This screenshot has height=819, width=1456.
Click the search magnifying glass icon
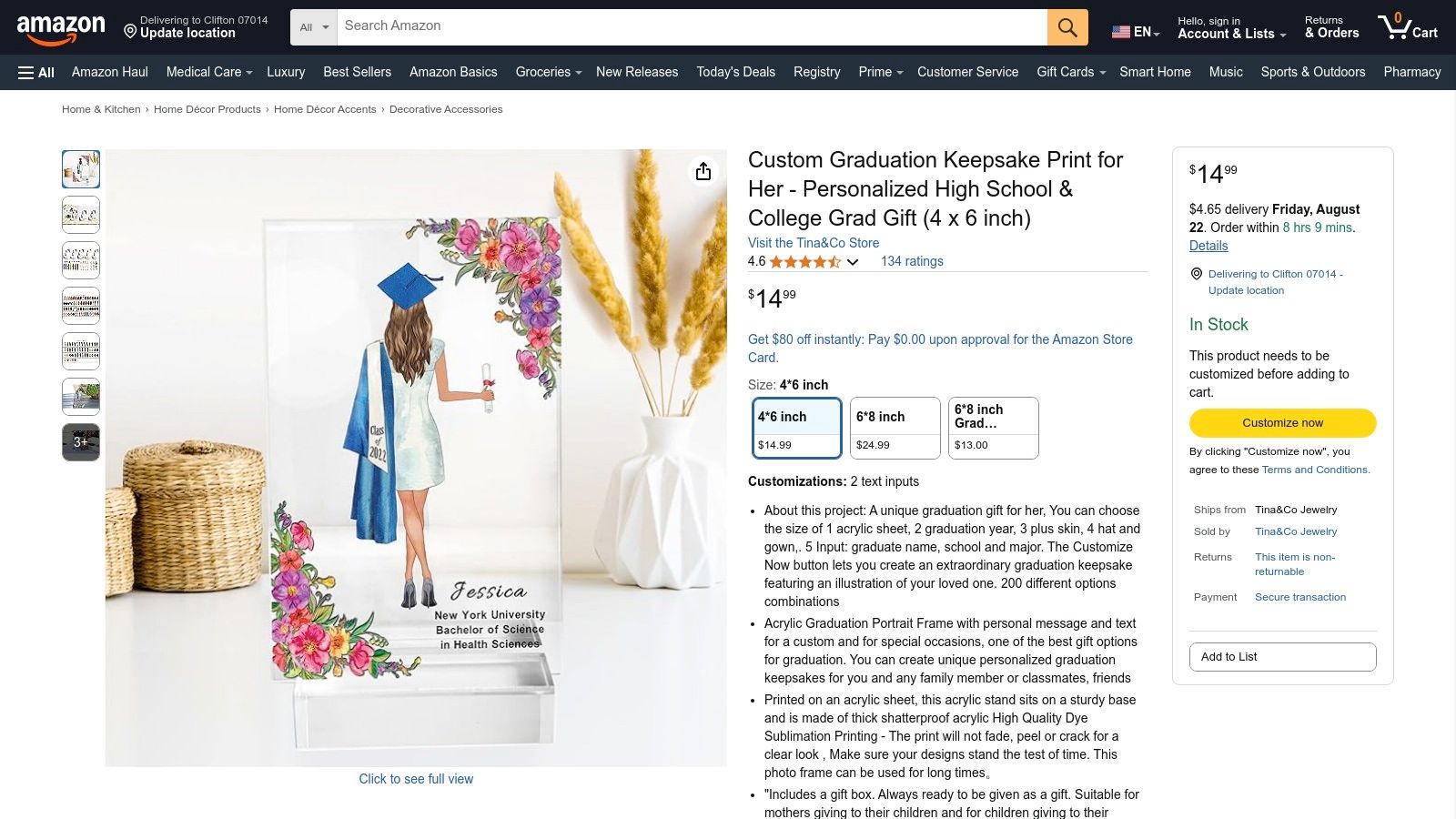point(1067,26)
